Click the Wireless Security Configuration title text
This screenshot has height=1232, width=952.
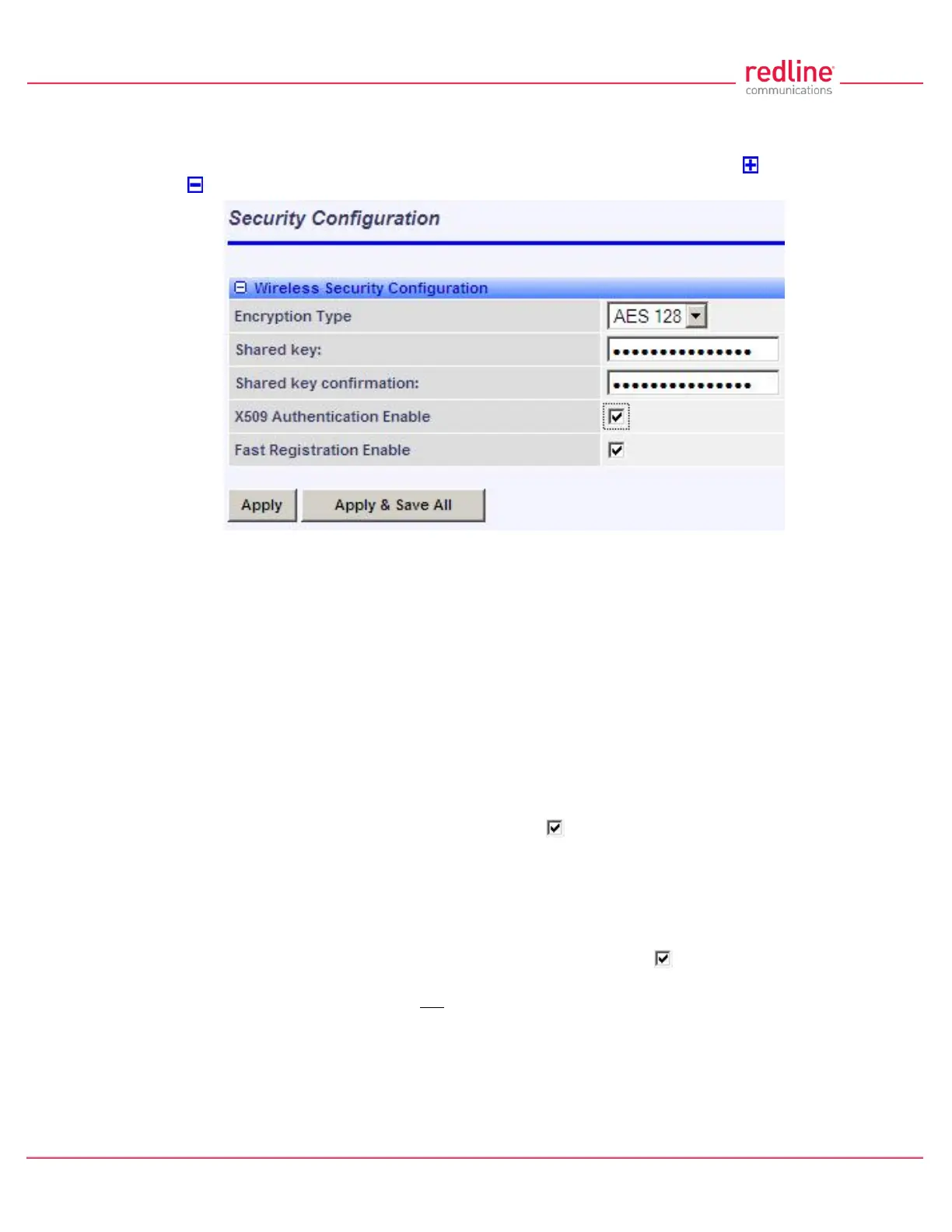click(x=371, y=289)
